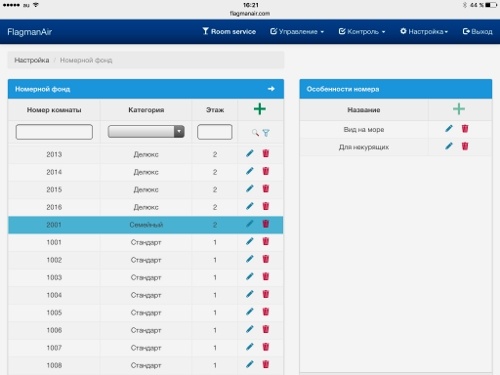Delete room 2013 using trash icon

pyautogui.click(x=266, y=154)
